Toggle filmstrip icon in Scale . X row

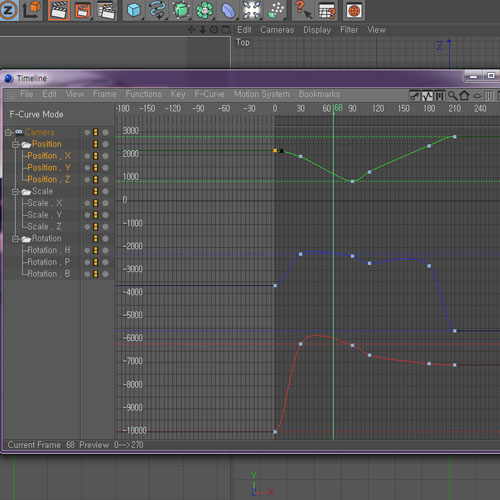point(96,203)
